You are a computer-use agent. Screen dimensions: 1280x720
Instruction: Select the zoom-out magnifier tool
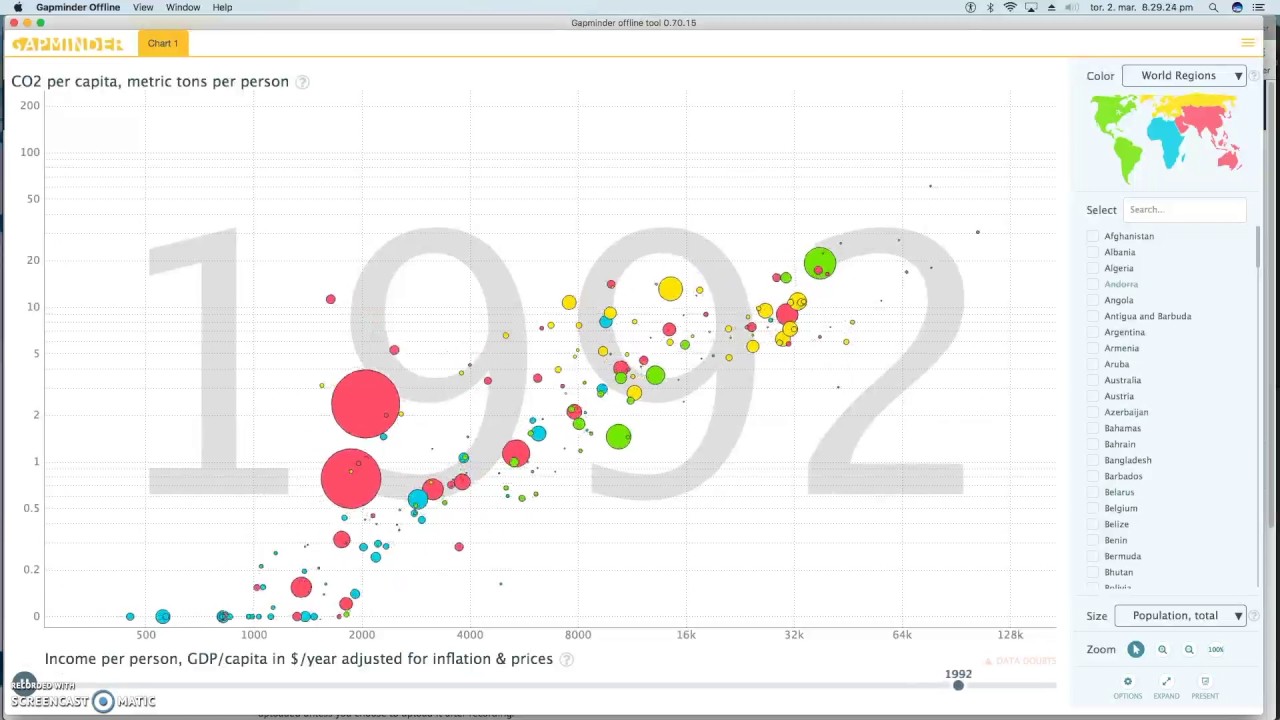[x=1189, y=650]
